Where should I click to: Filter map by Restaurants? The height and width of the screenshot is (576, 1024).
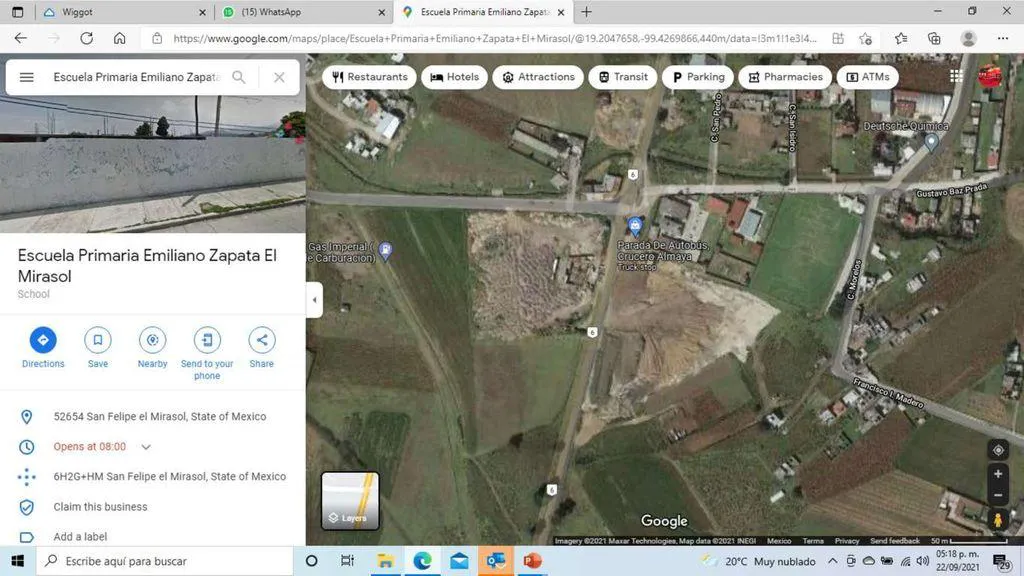click(370, 77)
